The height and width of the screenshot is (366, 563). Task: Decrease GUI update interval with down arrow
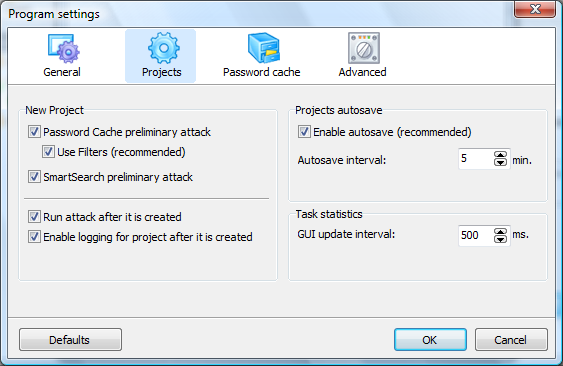[501, 239]
